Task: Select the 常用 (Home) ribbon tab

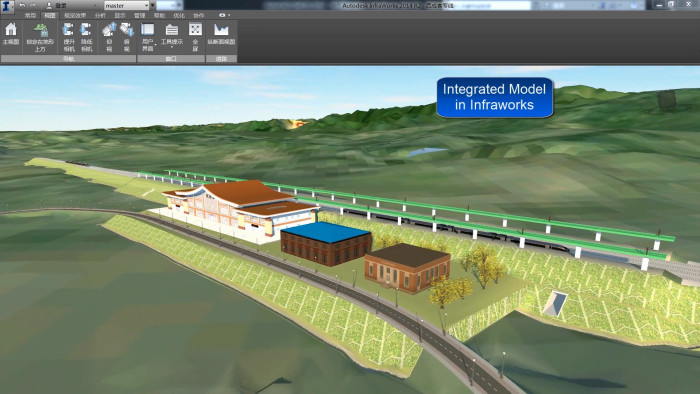Action: click(30, 15)
